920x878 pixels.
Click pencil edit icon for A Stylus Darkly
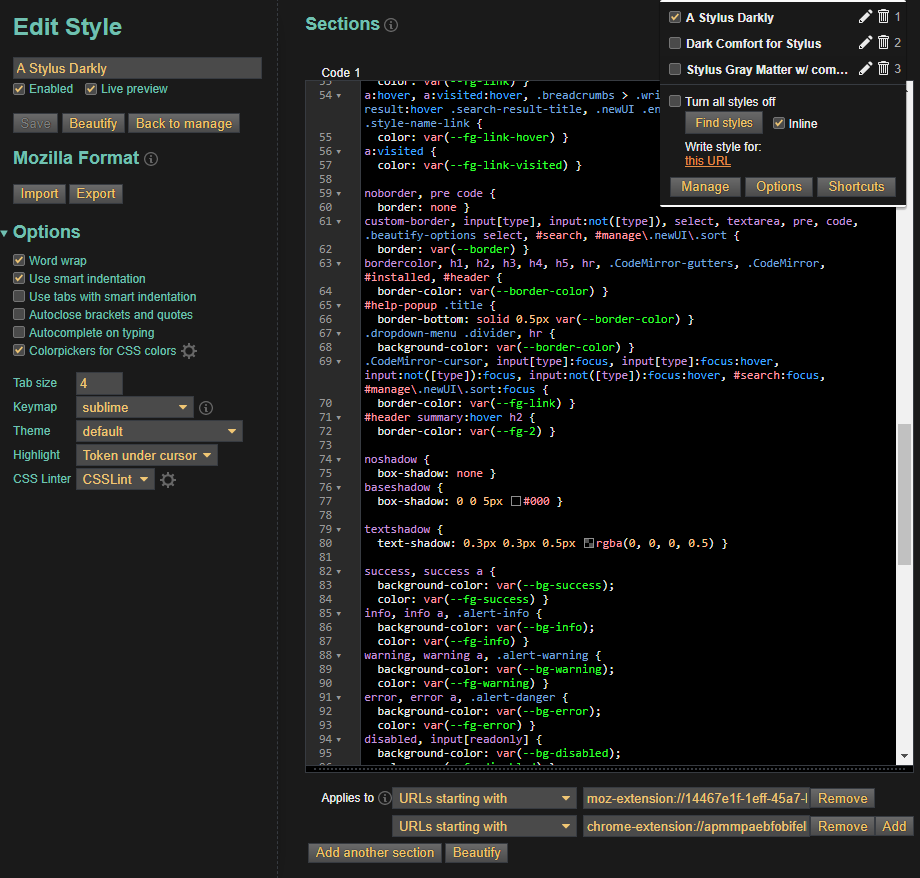(866, 17)
